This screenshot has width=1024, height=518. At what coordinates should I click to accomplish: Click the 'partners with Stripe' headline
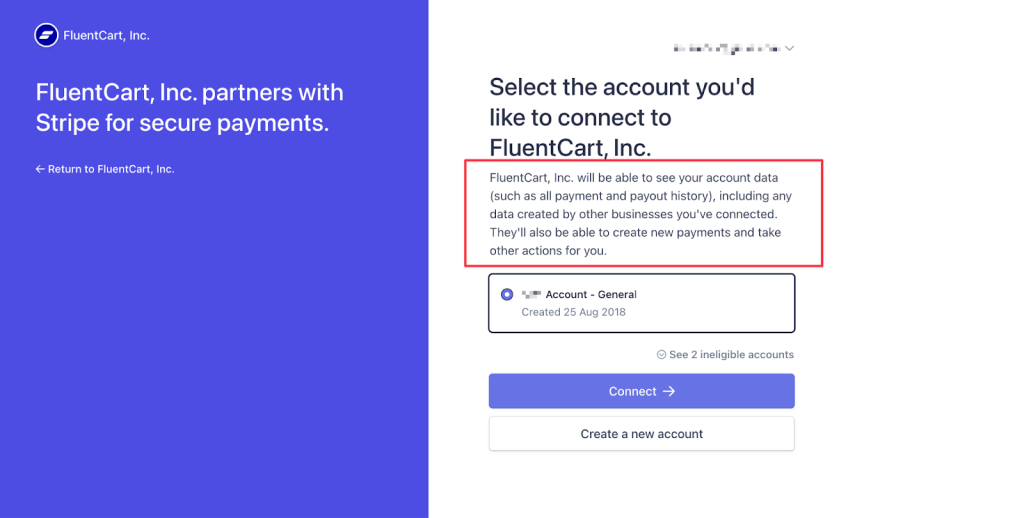(x=189, y=108)
